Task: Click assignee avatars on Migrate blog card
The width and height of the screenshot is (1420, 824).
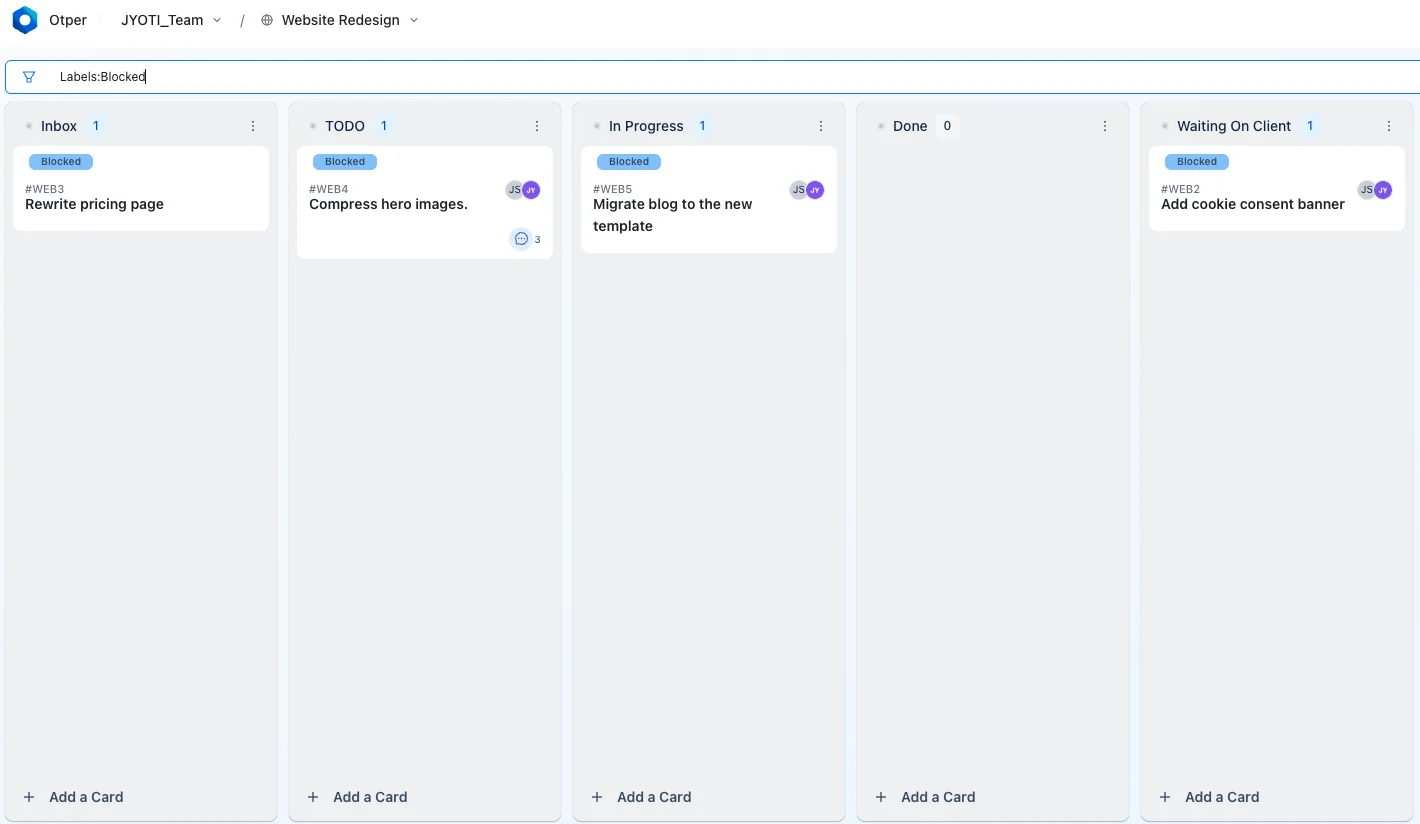Action: pyautogui.click(x=806, y=190)
